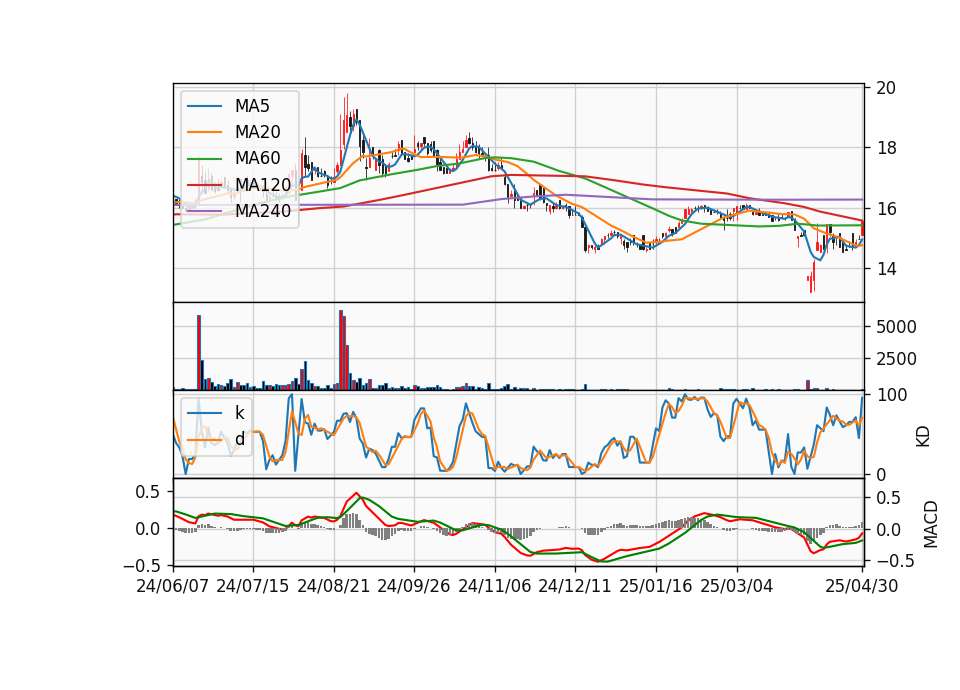
Task: Click the tall volume bar in June 2024
Action: (199, 353)
